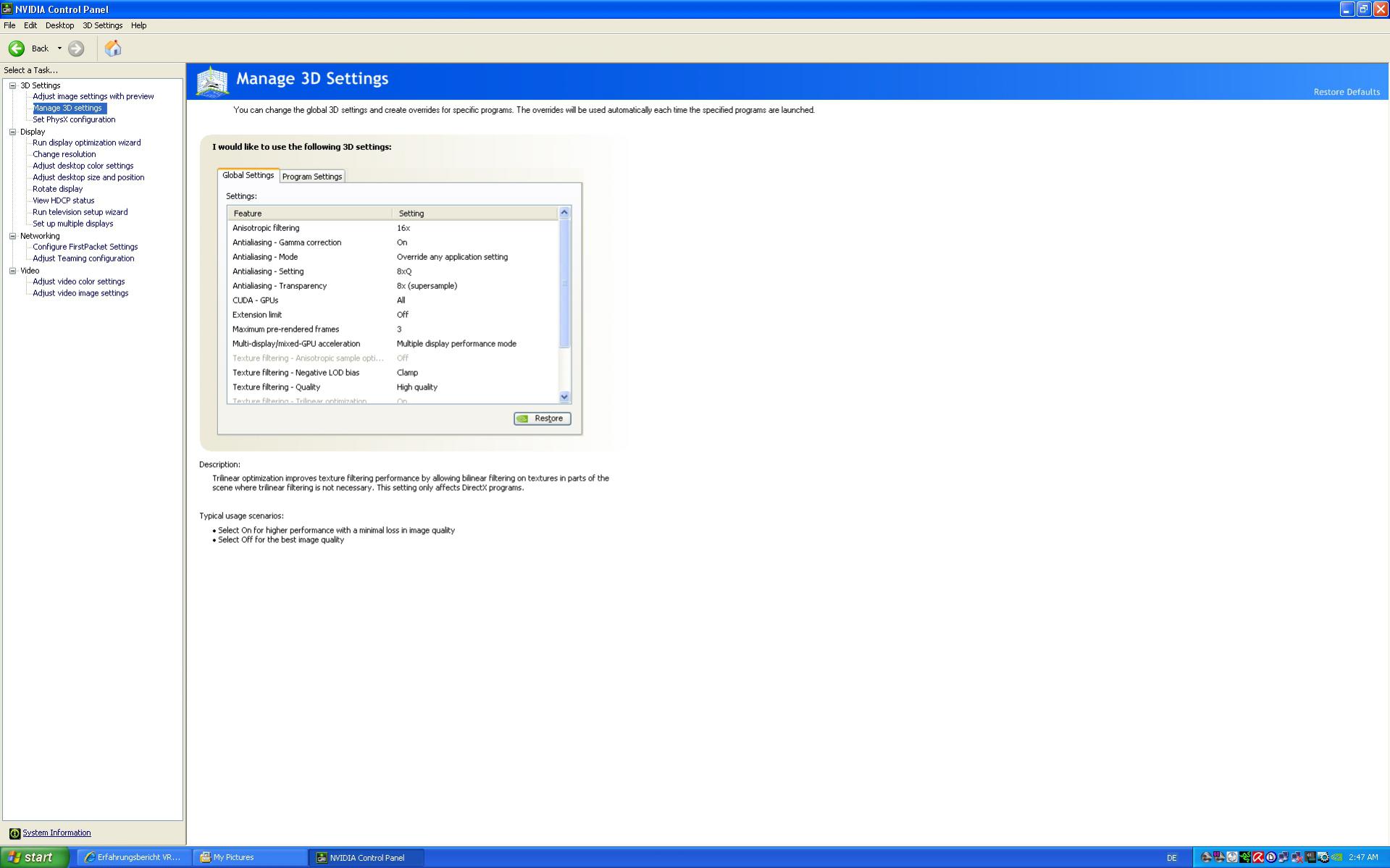
Task: Click the dark monitor meter tray icon
Action: (x=1310, y=857)
